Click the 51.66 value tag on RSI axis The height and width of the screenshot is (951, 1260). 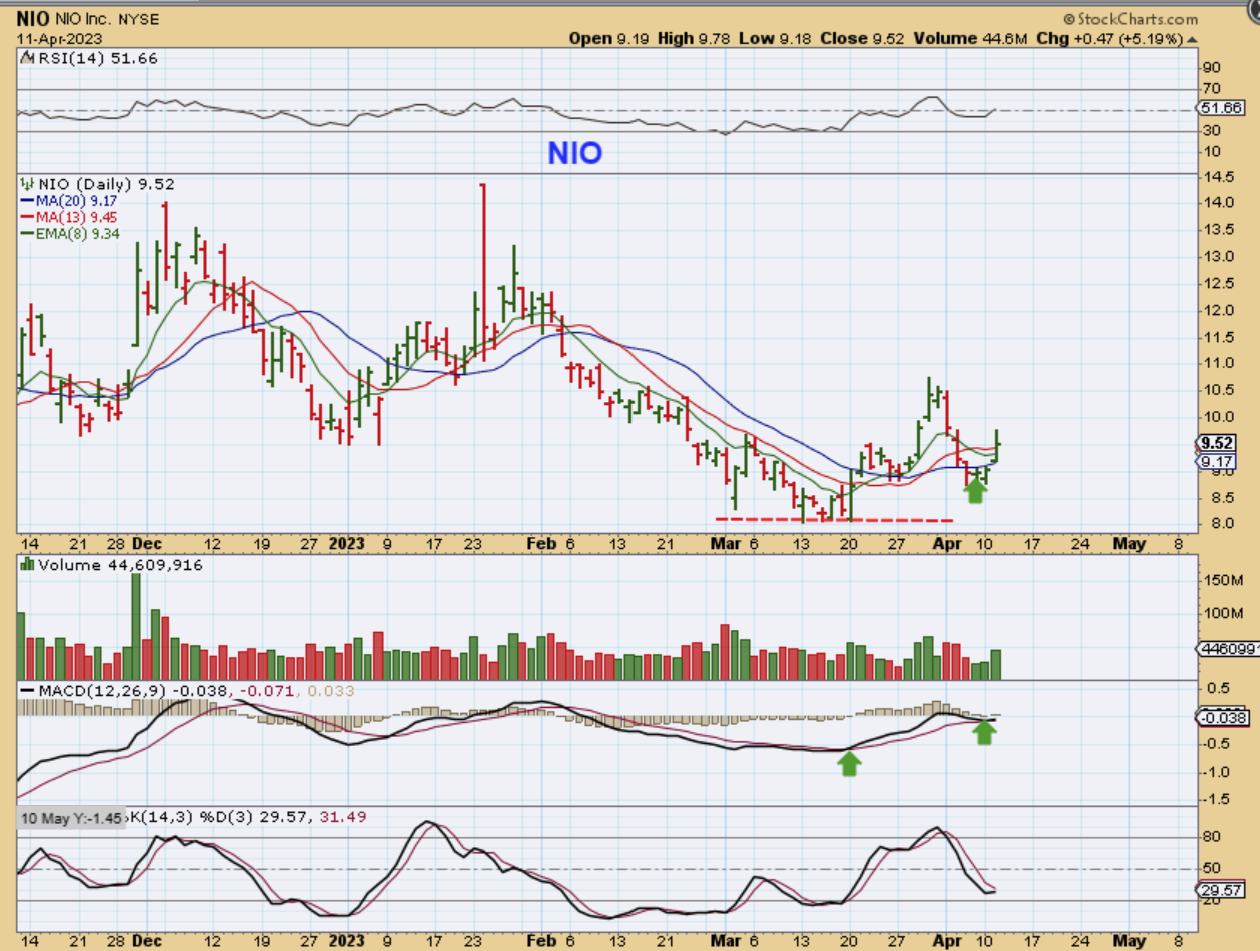click(x=1220, y=107)
